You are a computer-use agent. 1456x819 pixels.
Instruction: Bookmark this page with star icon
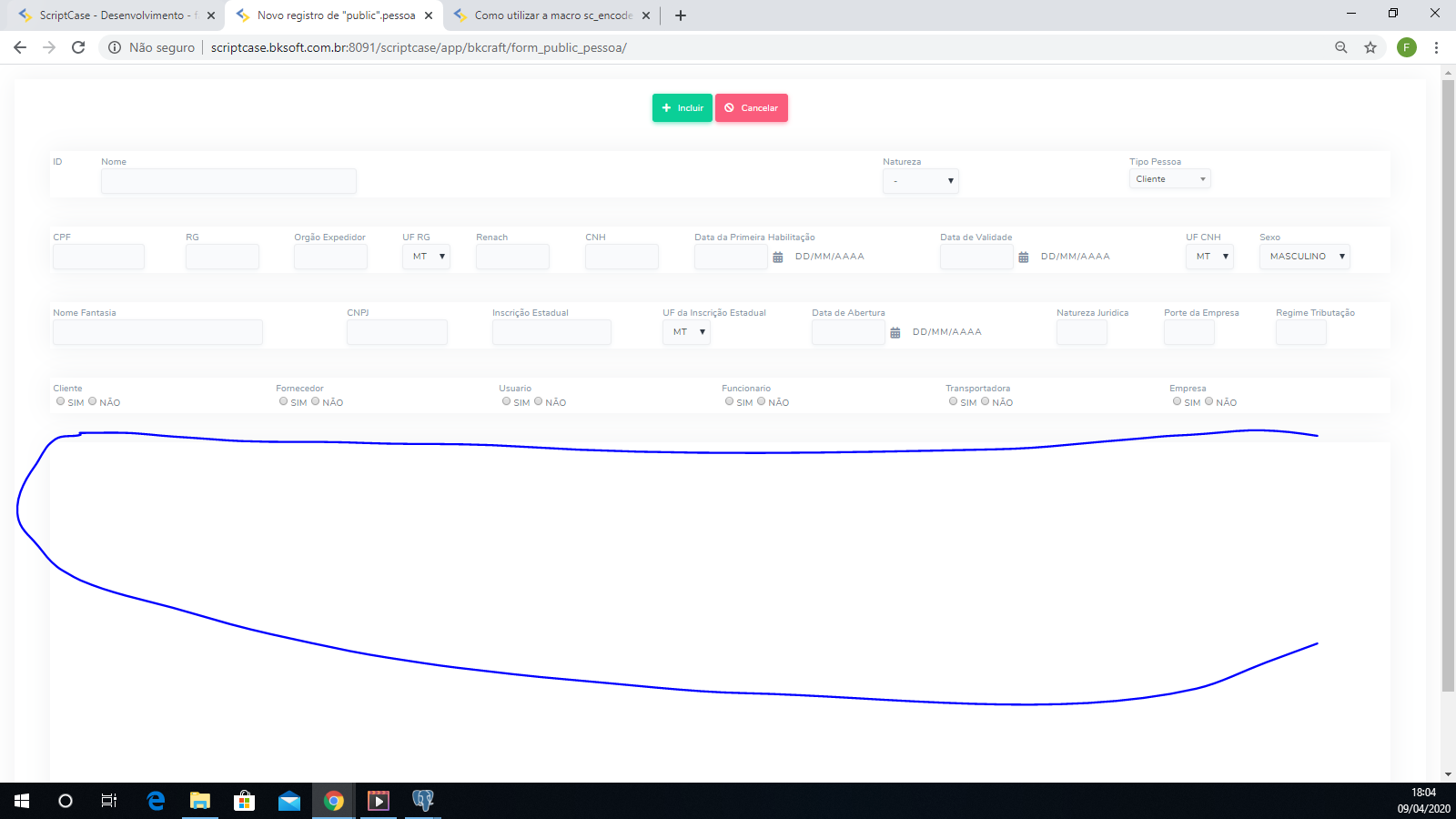tap(1370, 47)
